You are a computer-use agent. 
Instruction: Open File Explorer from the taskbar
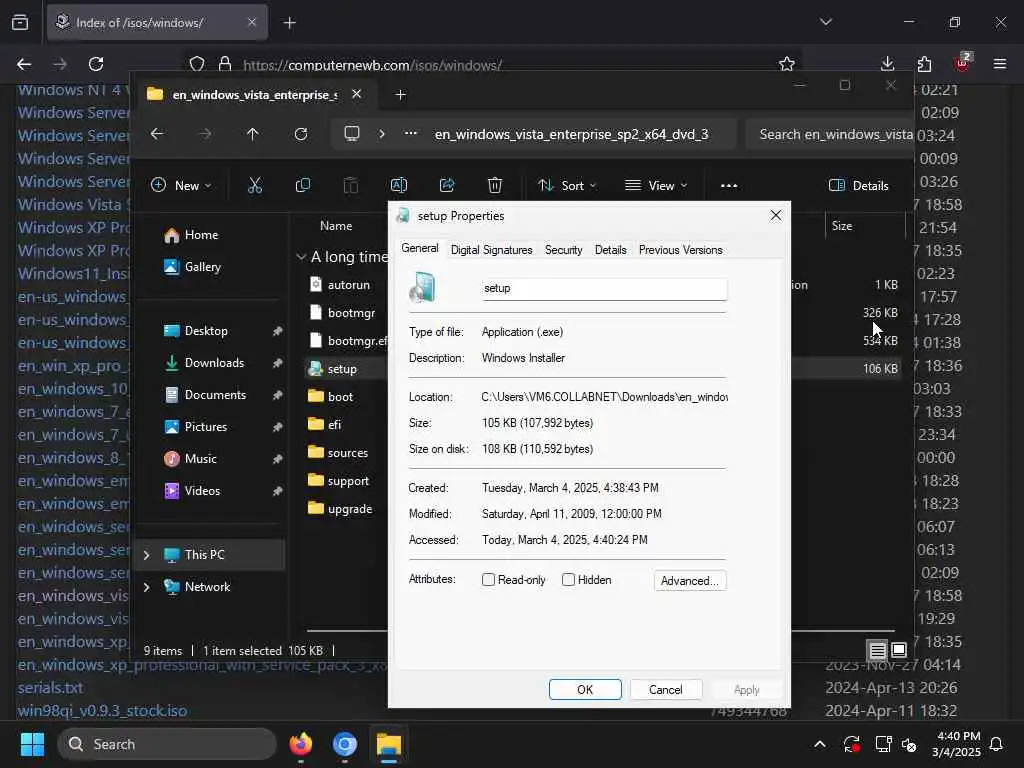click(389, 744)
